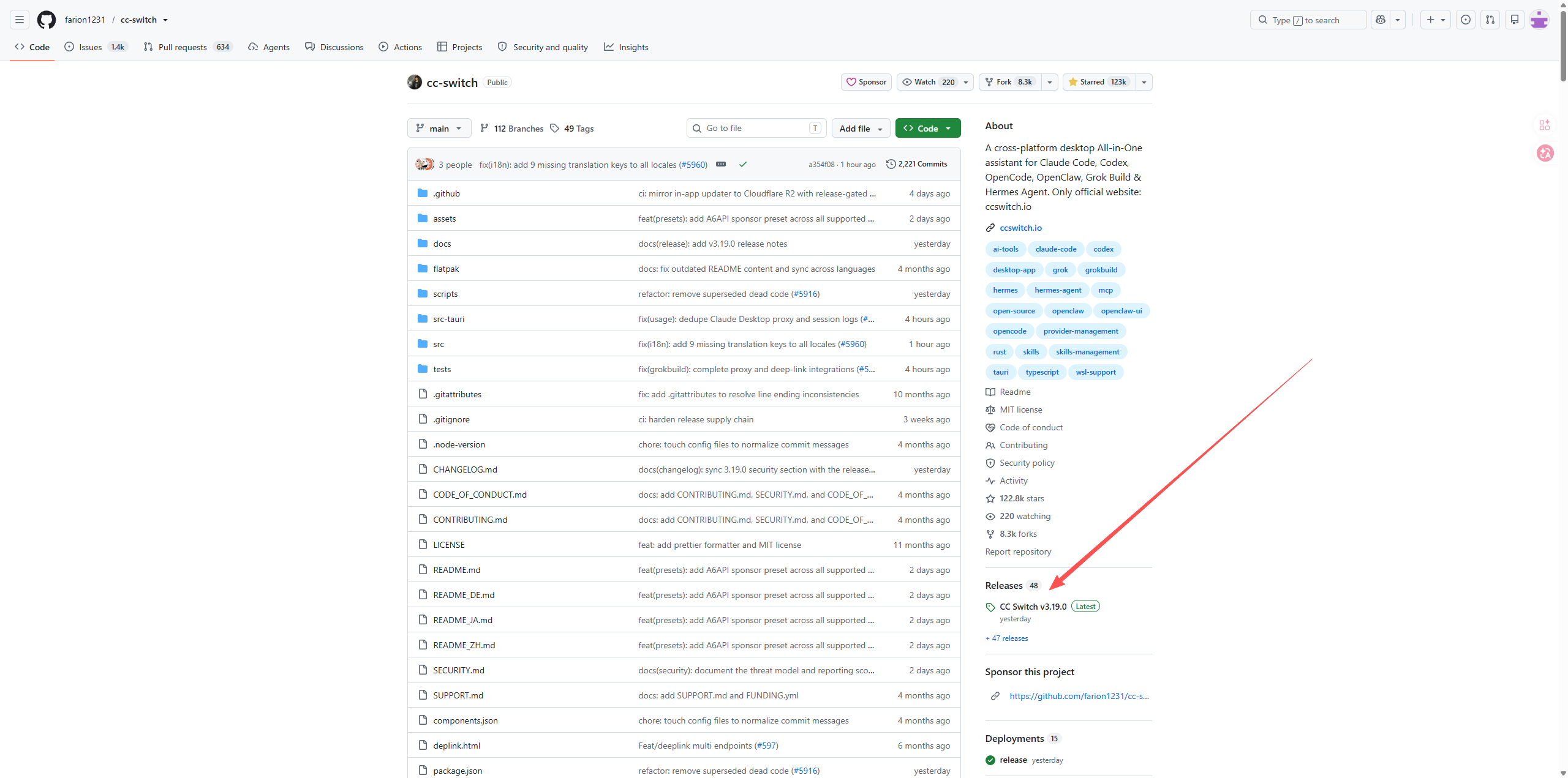Switch to the Issues tab
The width and height of the screenshot is (1568, 778).
pos(96,47)
